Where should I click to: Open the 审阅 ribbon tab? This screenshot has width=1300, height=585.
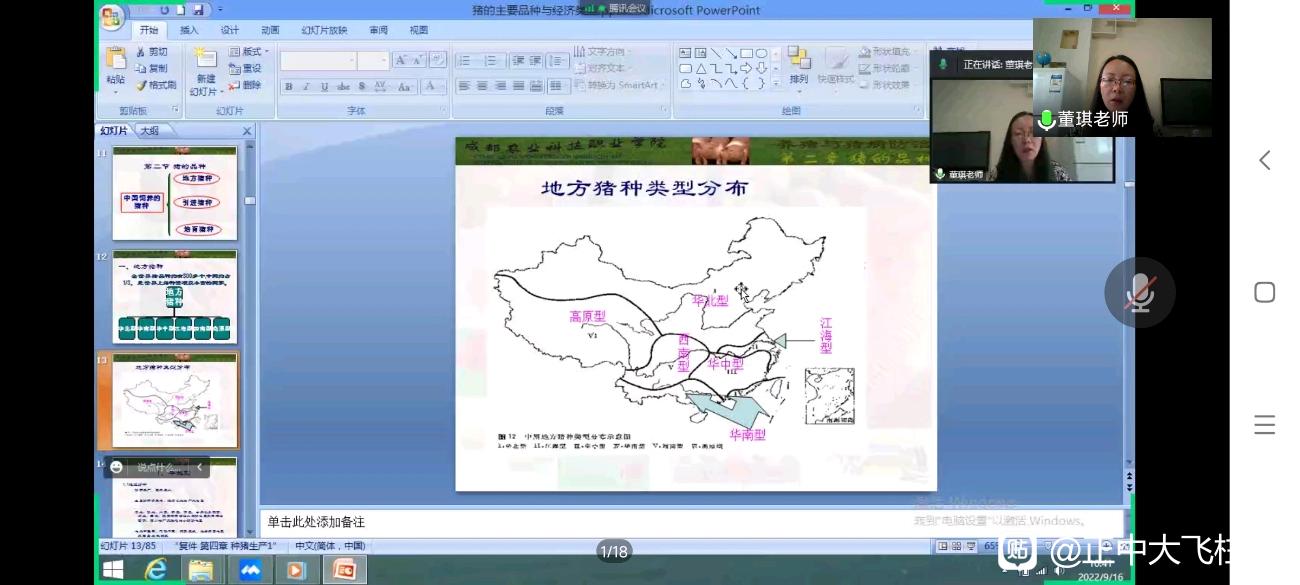[378, 30]
